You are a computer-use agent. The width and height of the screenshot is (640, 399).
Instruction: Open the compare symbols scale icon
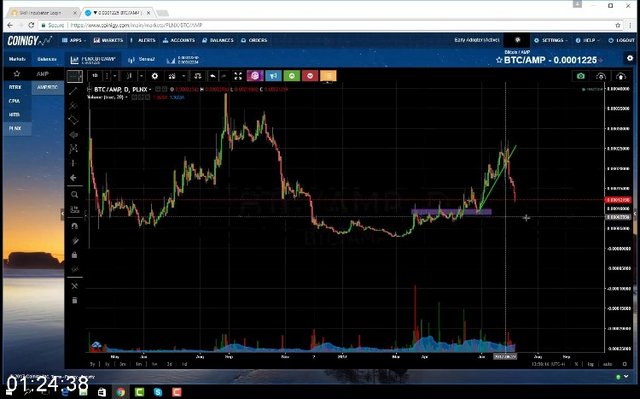[198, 76]
